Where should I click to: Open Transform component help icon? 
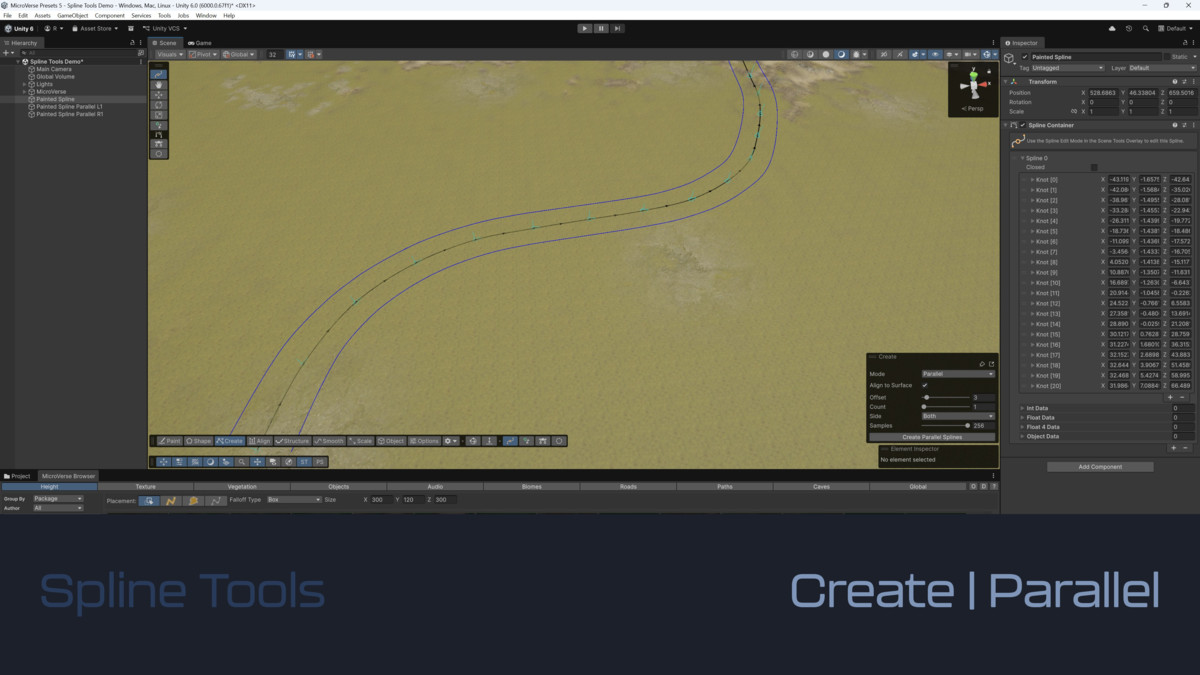[x=1175, y=82]
